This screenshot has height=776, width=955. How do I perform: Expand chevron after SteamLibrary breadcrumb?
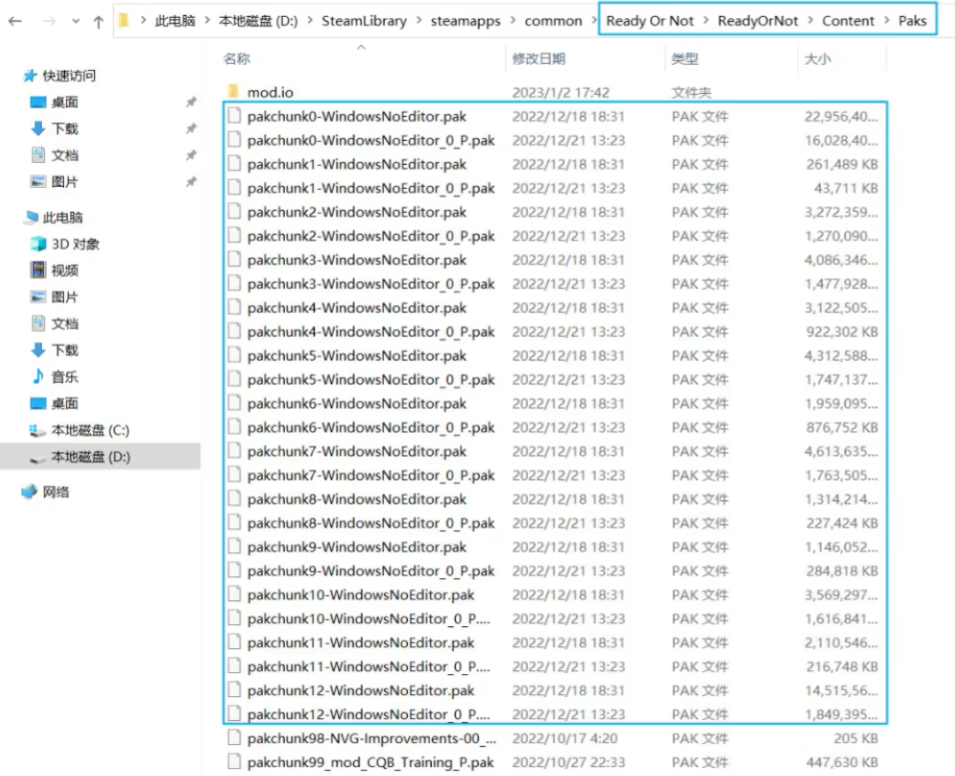pyautogui.click(x=419, y=21)
